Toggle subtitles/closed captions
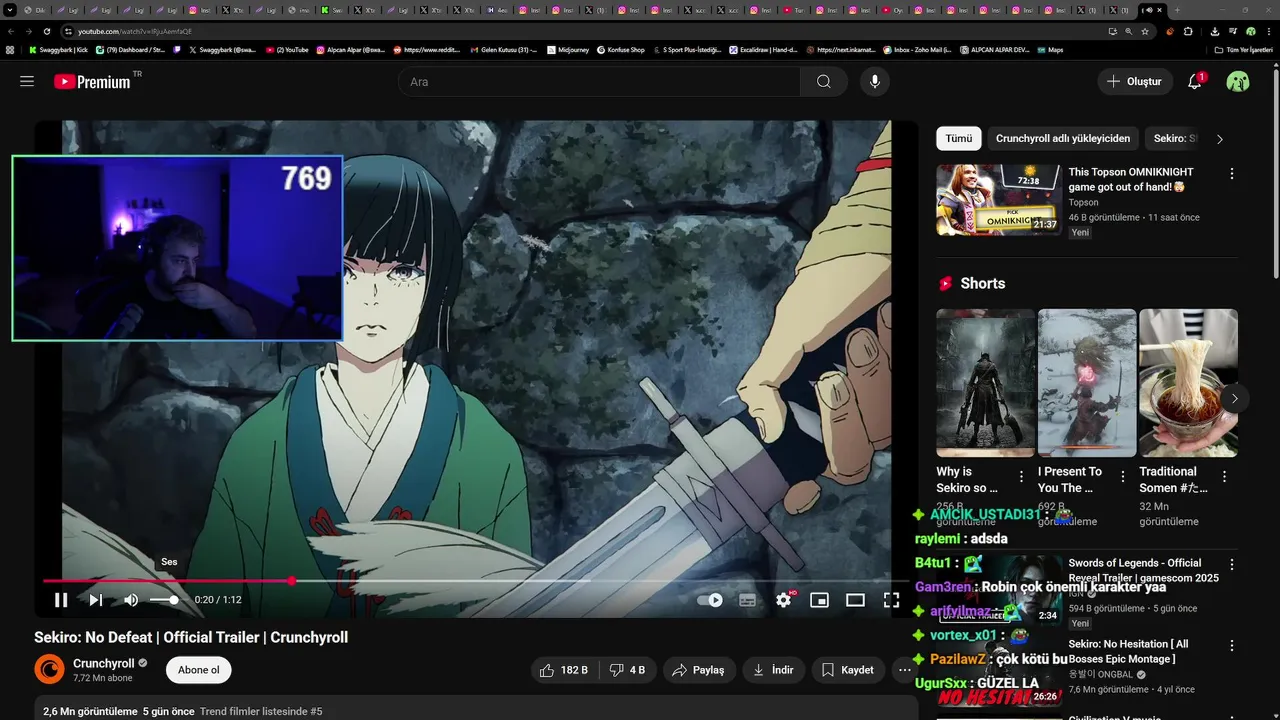The height and width of the screenshot is (720, 1280). point(747,600)
